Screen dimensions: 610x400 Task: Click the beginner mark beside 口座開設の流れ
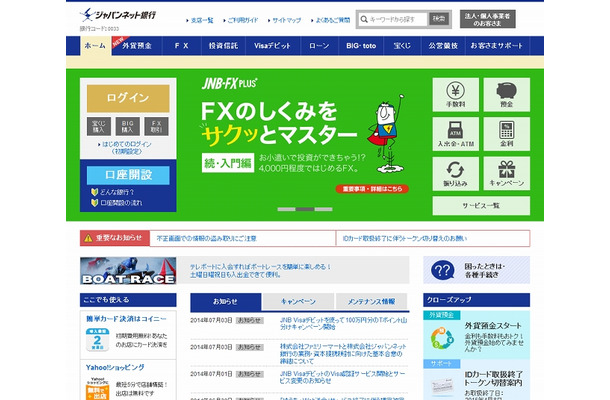(x=94, y=203)
